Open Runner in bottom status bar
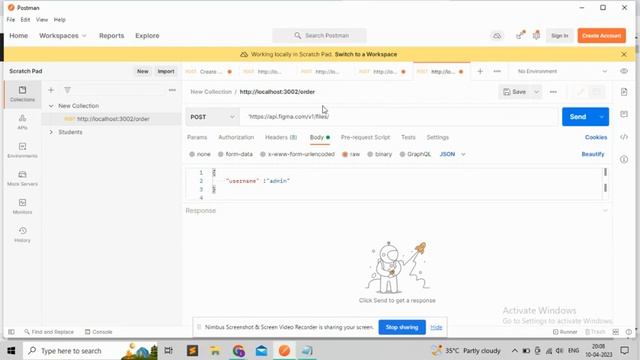The height and width of the screenshot is (360, 640). tap(565, 332)
